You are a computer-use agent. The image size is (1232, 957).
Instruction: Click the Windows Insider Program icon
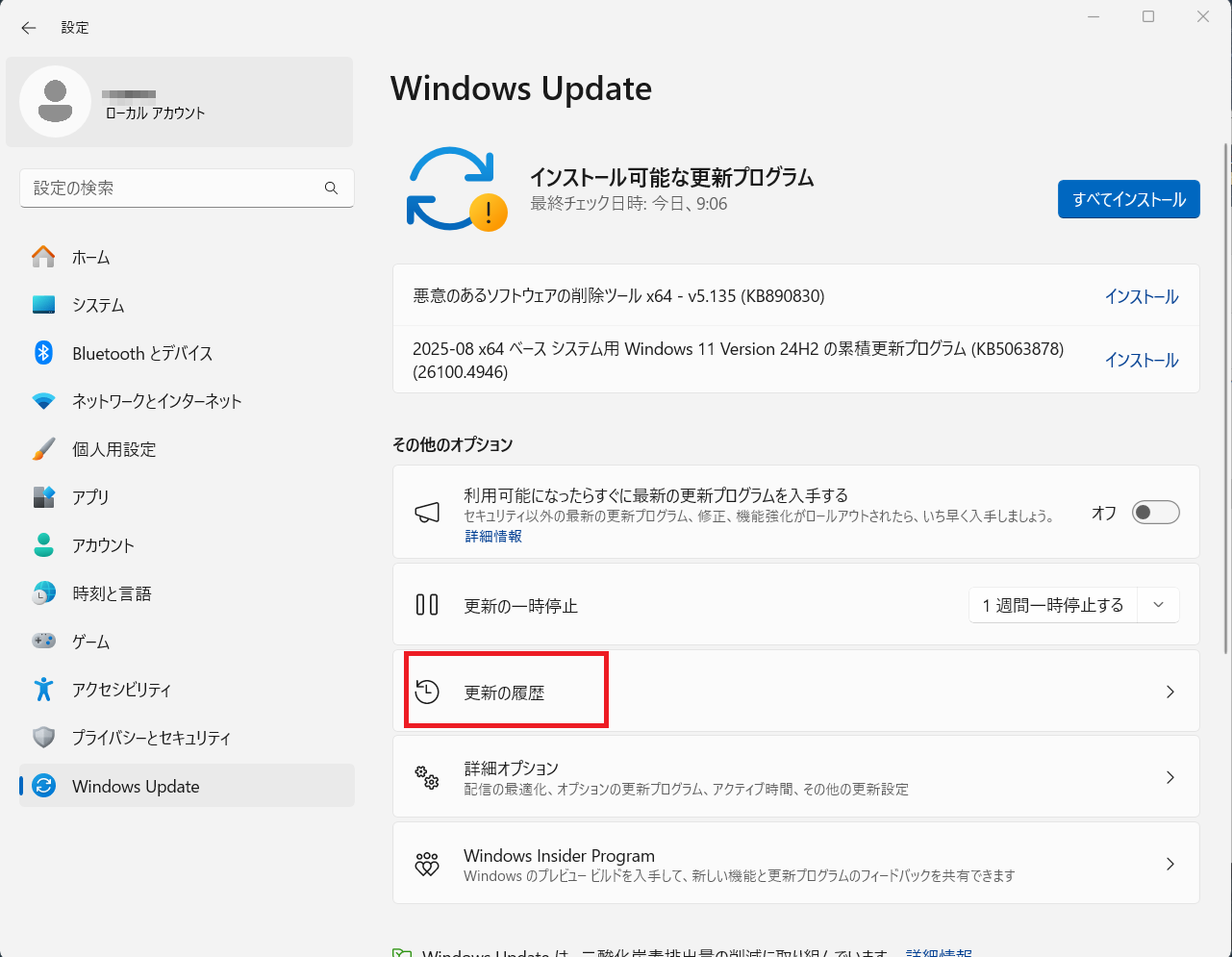click(427, 864)
